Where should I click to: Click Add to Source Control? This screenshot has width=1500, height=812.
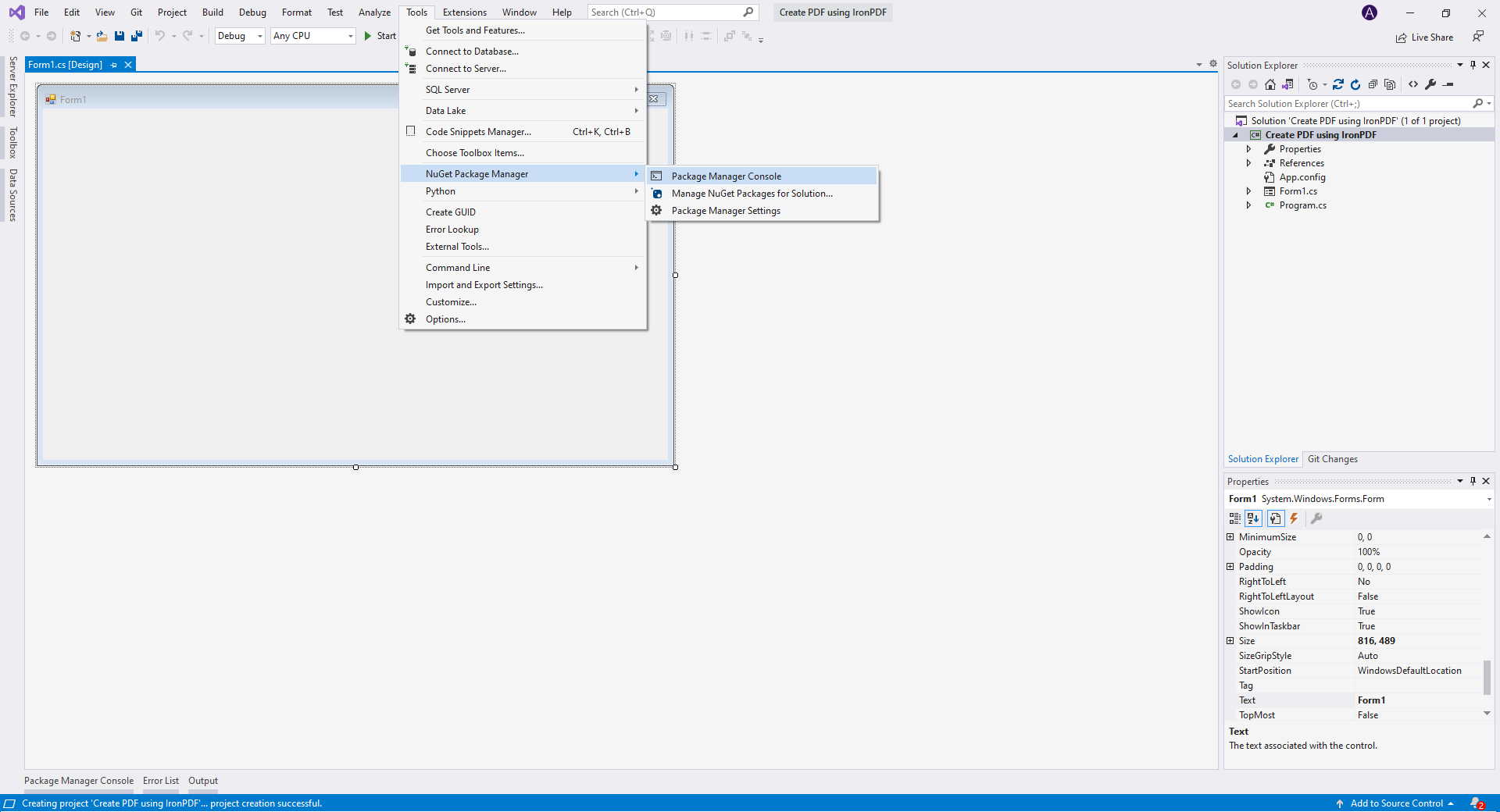tap(1396, 803)
